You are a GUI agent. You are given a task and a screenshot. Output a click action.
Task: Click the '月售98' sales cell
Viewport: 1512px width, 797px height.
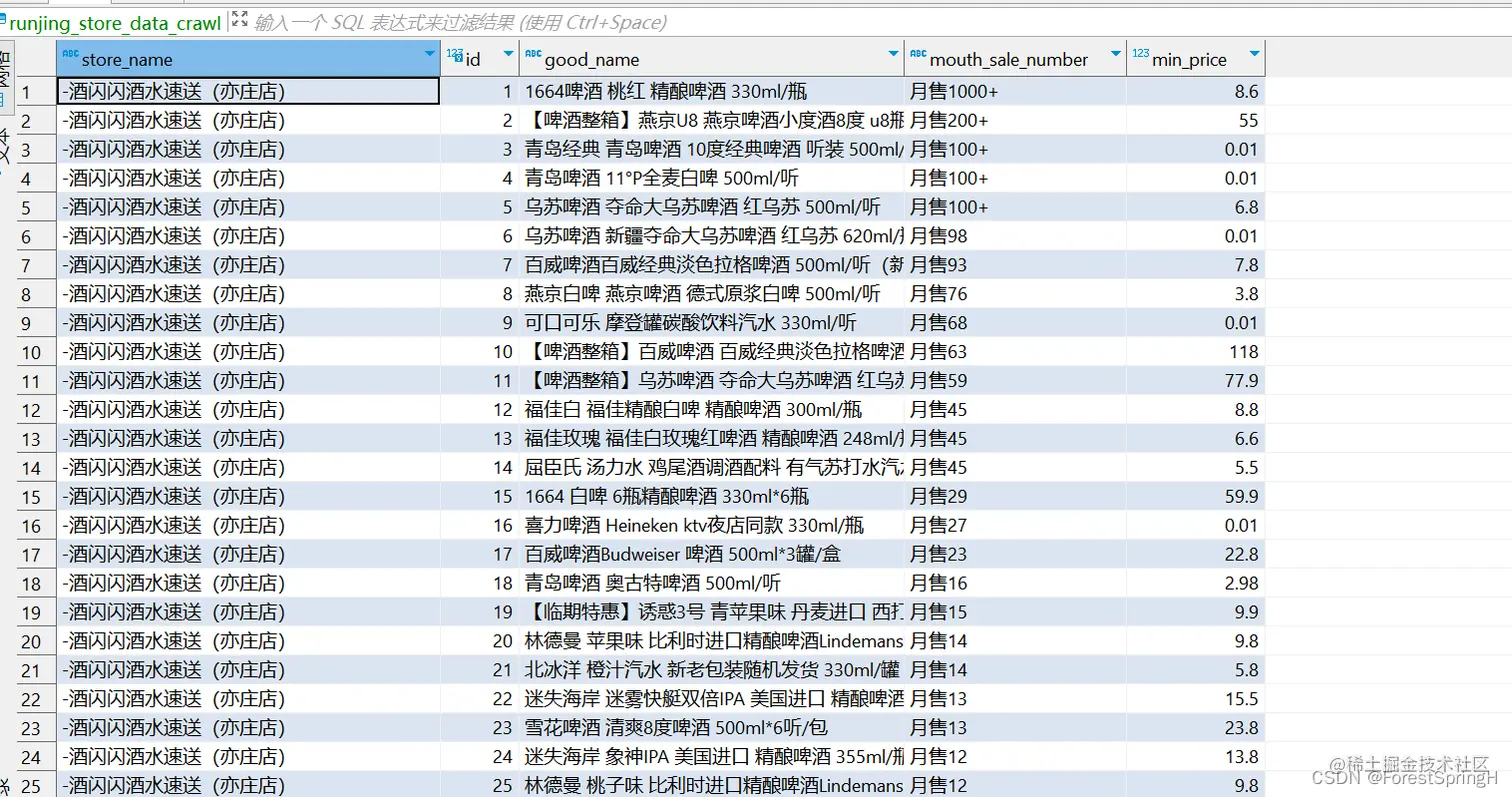(x=1015, y=236)
